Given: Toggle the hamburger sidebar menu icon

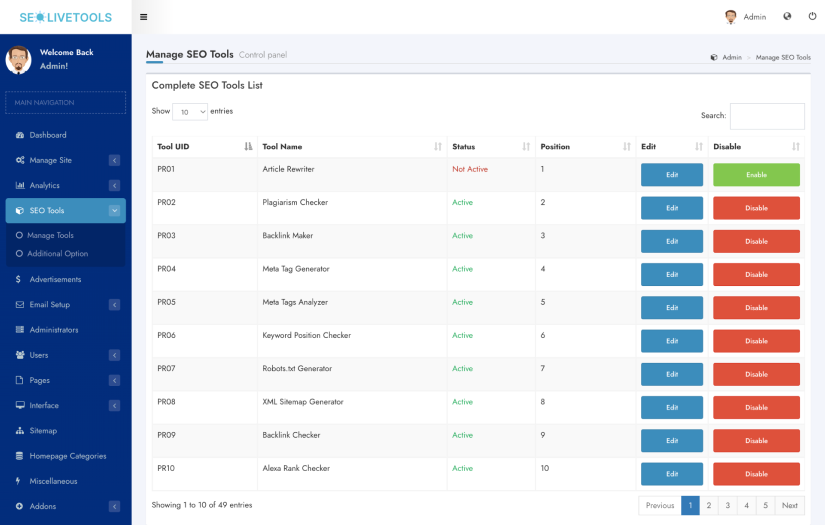Looking at the screenshot, I should 143,17.
